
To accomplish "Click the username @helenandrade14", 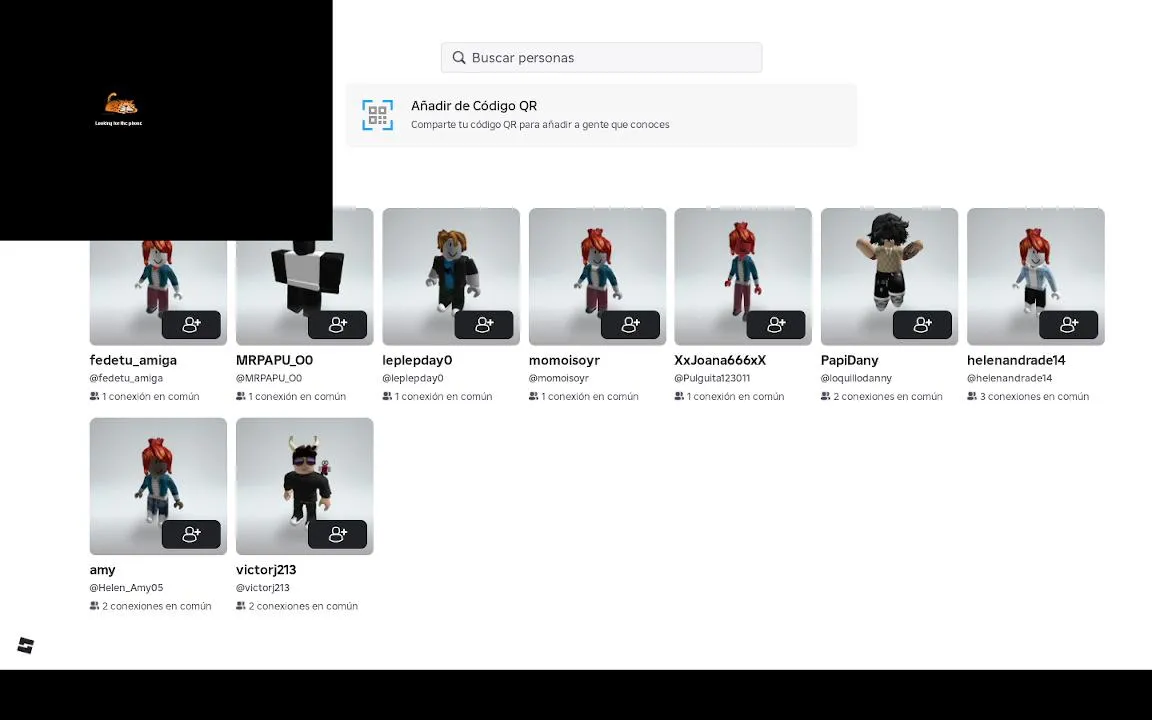I will [1009, 378].
